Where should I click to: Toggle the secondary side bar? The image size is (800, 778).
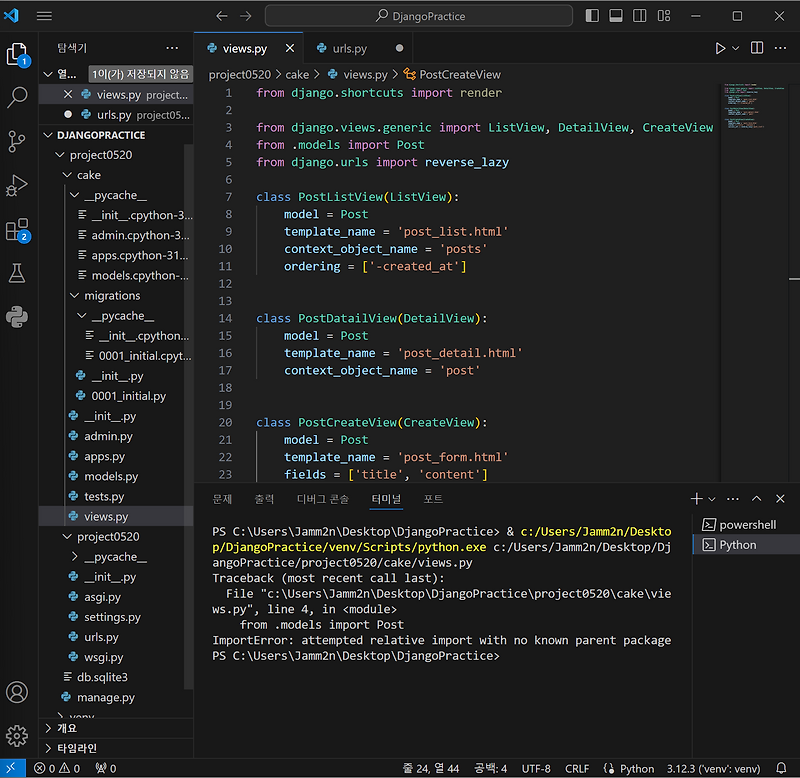click(x=640, y=16)
